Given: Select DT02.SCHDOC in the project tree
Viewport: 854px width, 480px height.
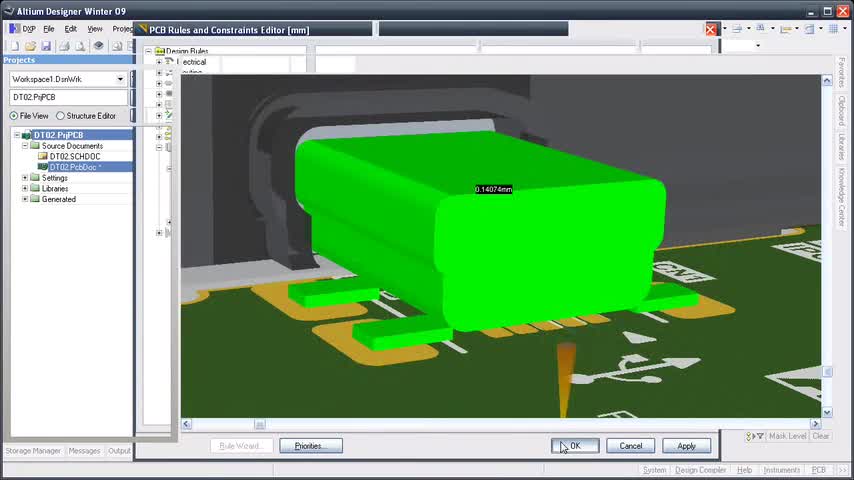Looking at the screenshot, I should tap(75, 156).
